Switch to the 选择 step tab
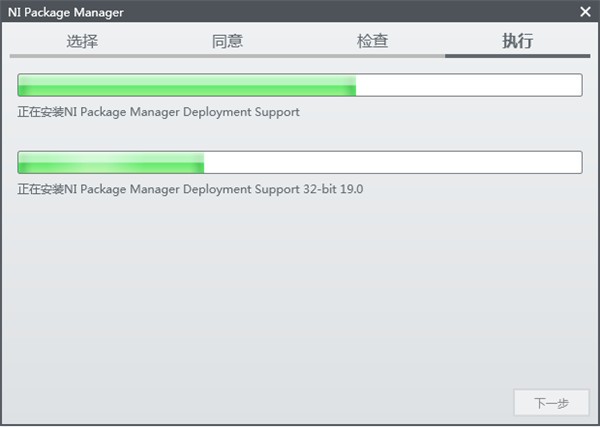600x427 pixels. [x=83, y=42]
